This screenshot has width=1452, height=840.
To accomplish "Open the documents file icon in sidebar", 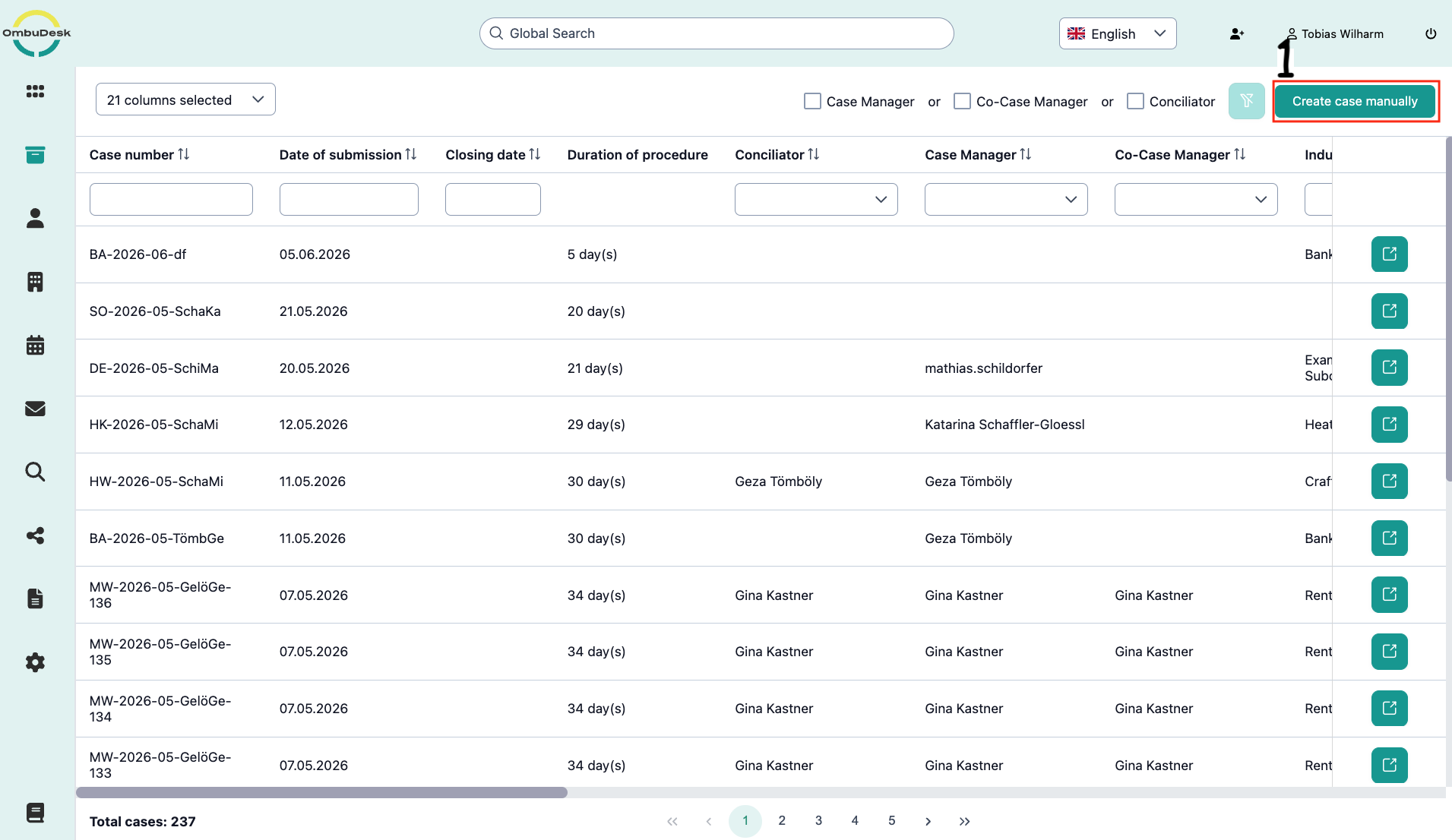I will tap(35, 598).
